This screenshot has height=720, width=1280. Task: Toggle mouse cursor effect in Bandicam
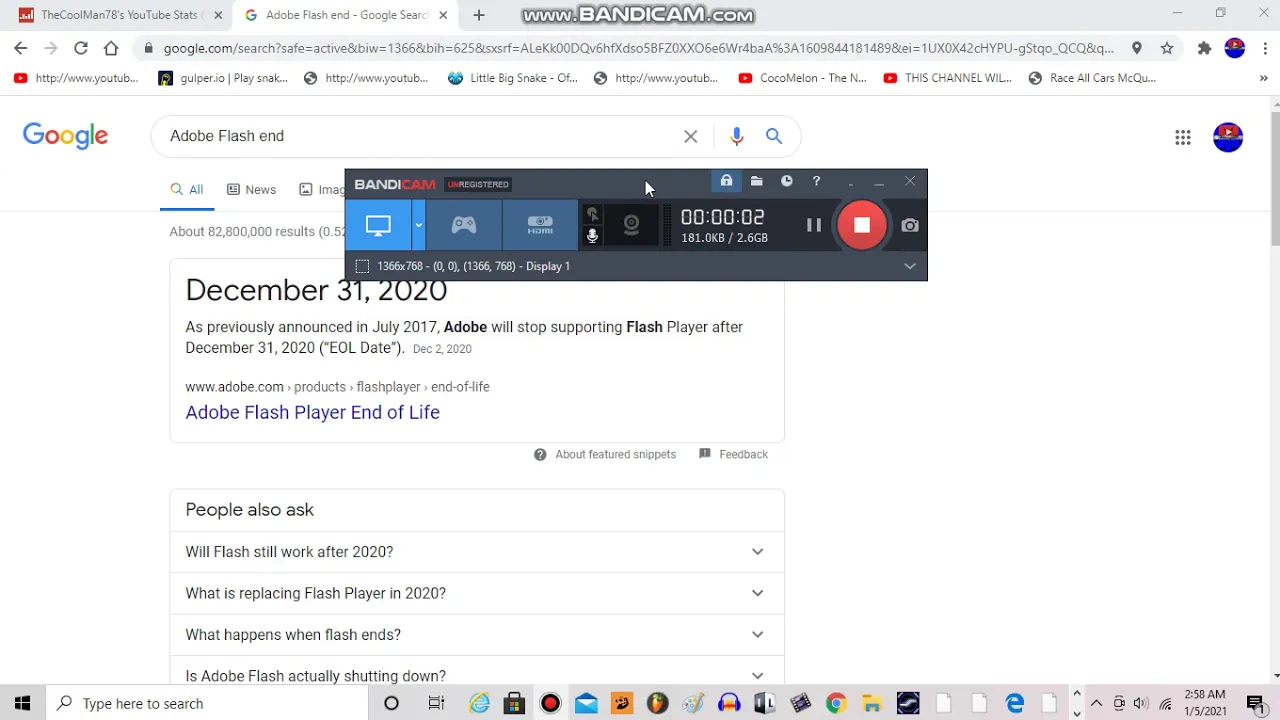(x=592, y=214)
